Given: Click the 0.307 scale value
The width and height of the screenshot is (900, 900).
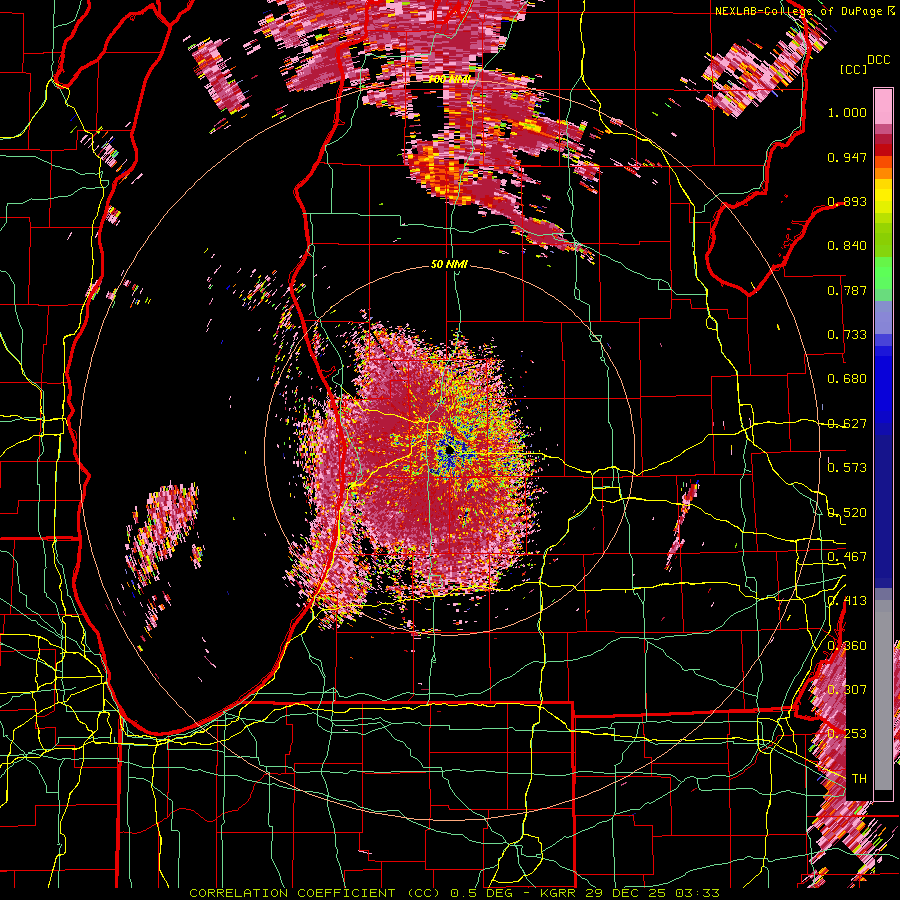Looking at the screenshot, I should point(847,690).
